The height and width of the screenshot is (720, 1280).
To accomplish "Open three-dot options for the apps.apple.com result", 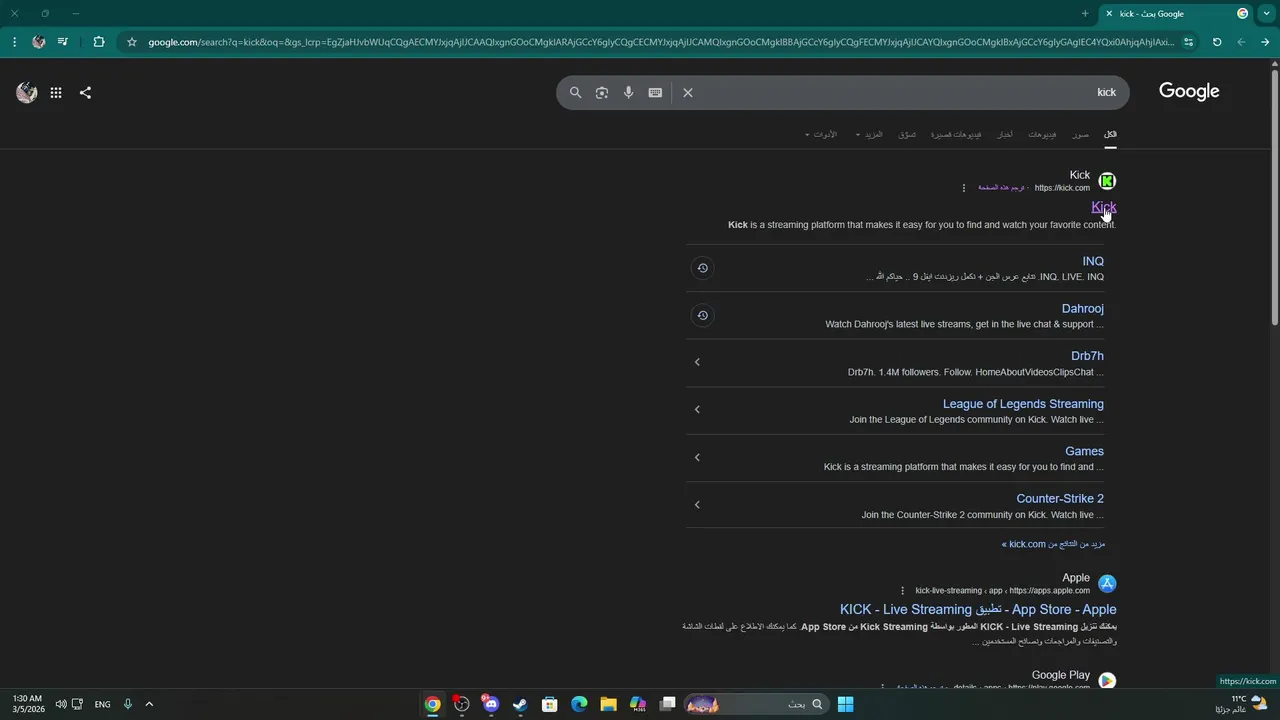I will coord(902,591).
